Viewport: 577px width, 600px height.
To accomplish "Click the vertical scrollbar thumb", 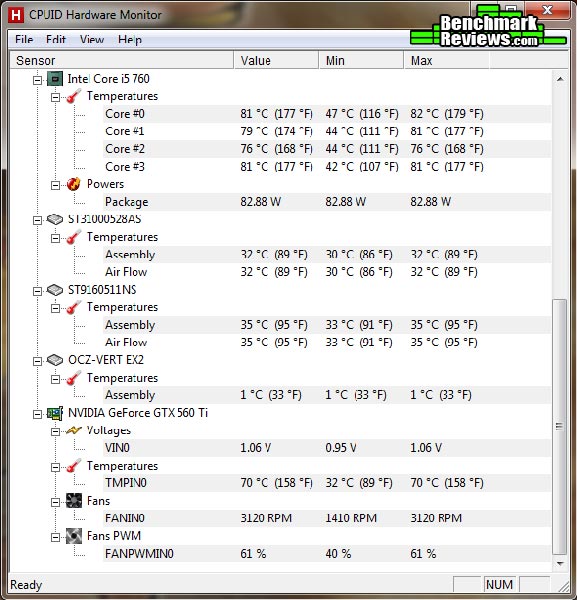I will tap(560, 427).
